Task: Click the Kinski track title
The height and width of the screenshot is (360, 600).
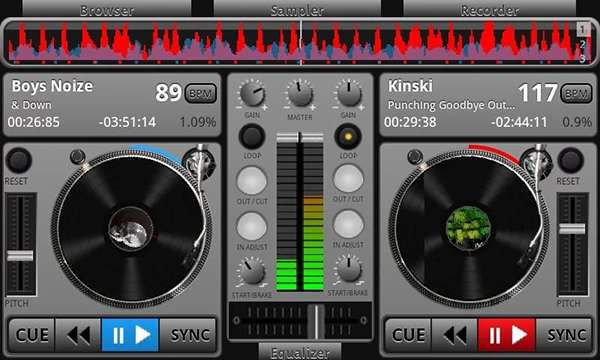Action: point(410,86)
